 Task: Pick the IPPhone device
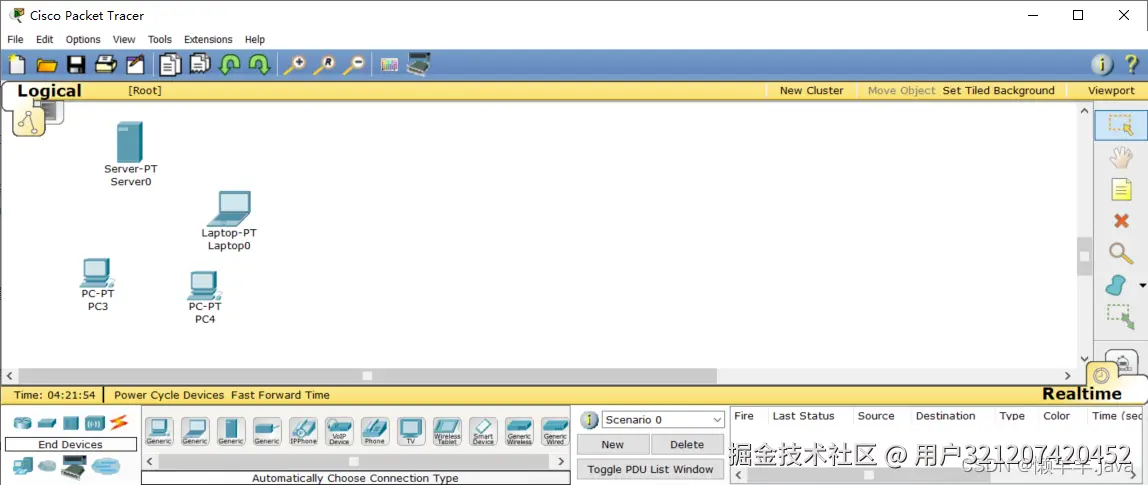[303, 431]
